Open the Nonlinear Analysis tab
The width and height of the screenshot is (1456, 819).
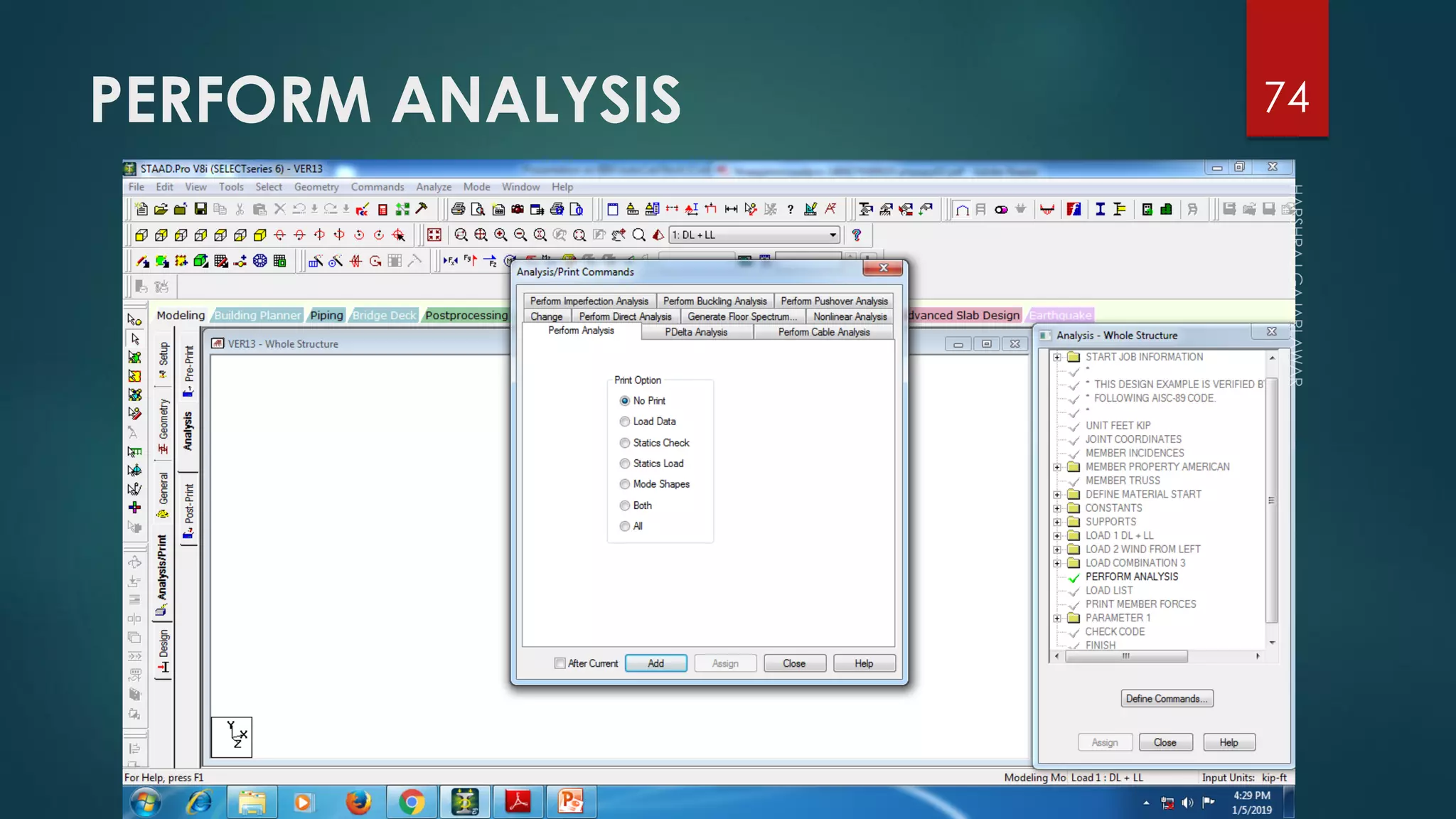coord(850,316)
